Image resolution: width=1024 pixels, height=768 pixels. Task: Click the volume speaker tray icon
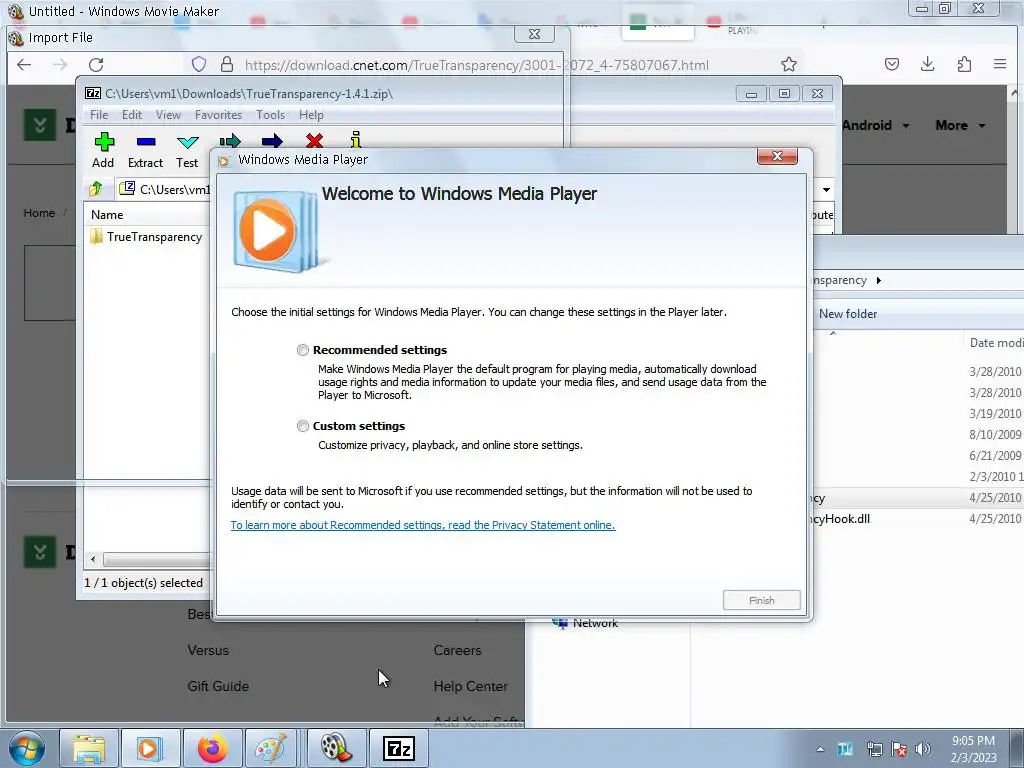click(923, 749)
